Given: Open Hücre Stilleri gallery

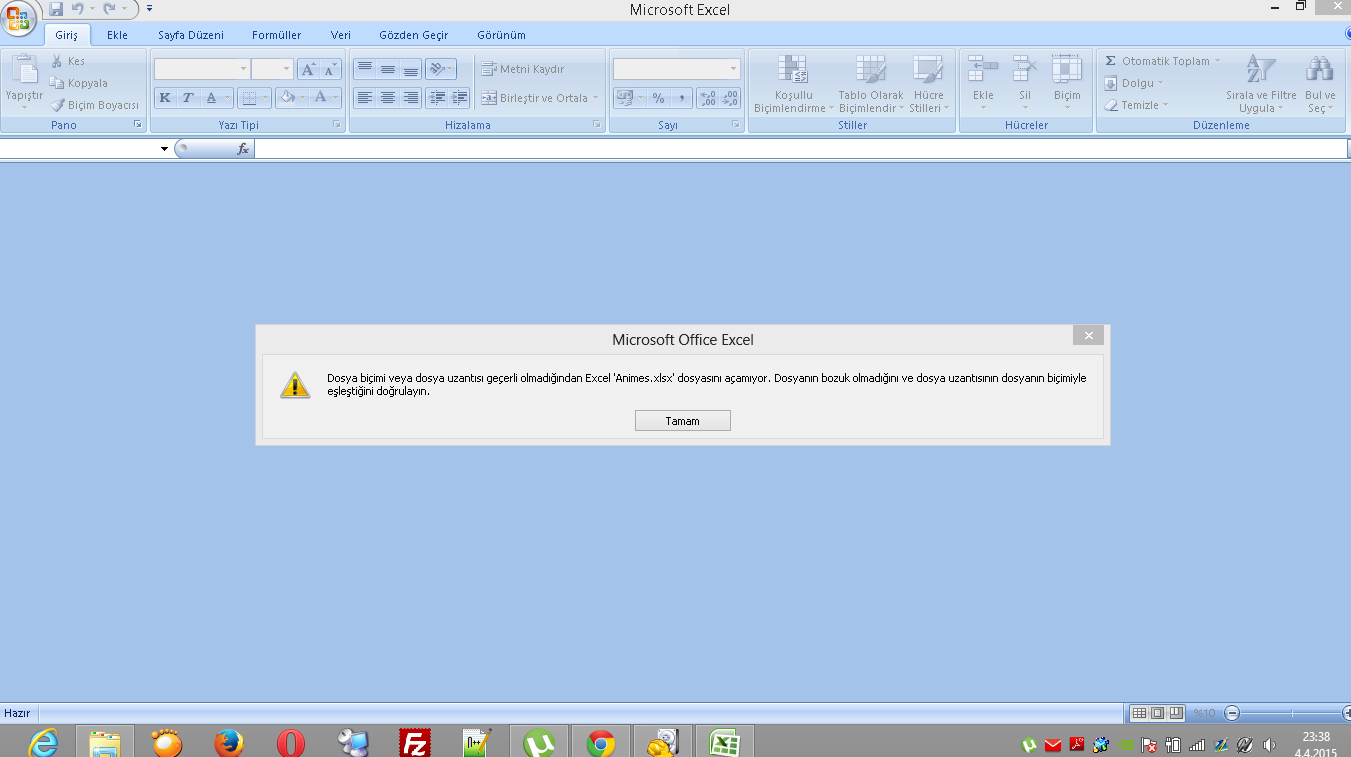Looking at the screenshot, I should (x=928, y=84).
